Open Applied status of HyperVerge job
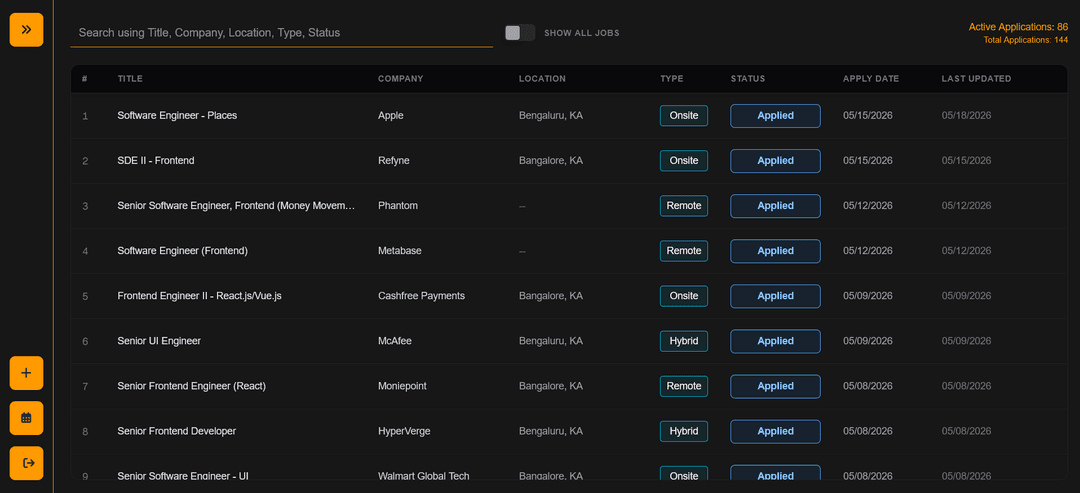1080x493 pixels. [x=776, y=431]
